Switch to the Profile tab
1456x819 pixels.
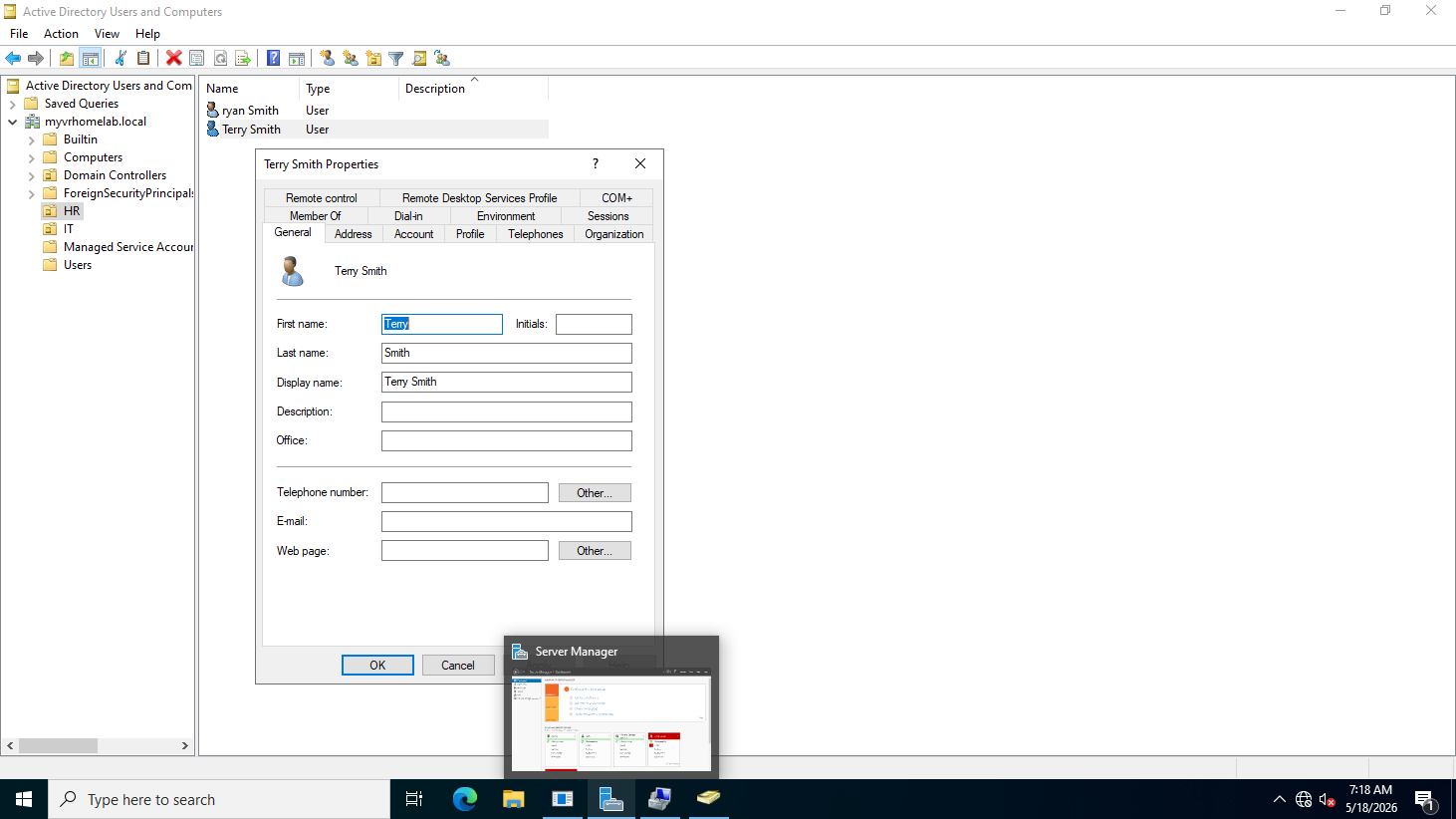[470, 234]
